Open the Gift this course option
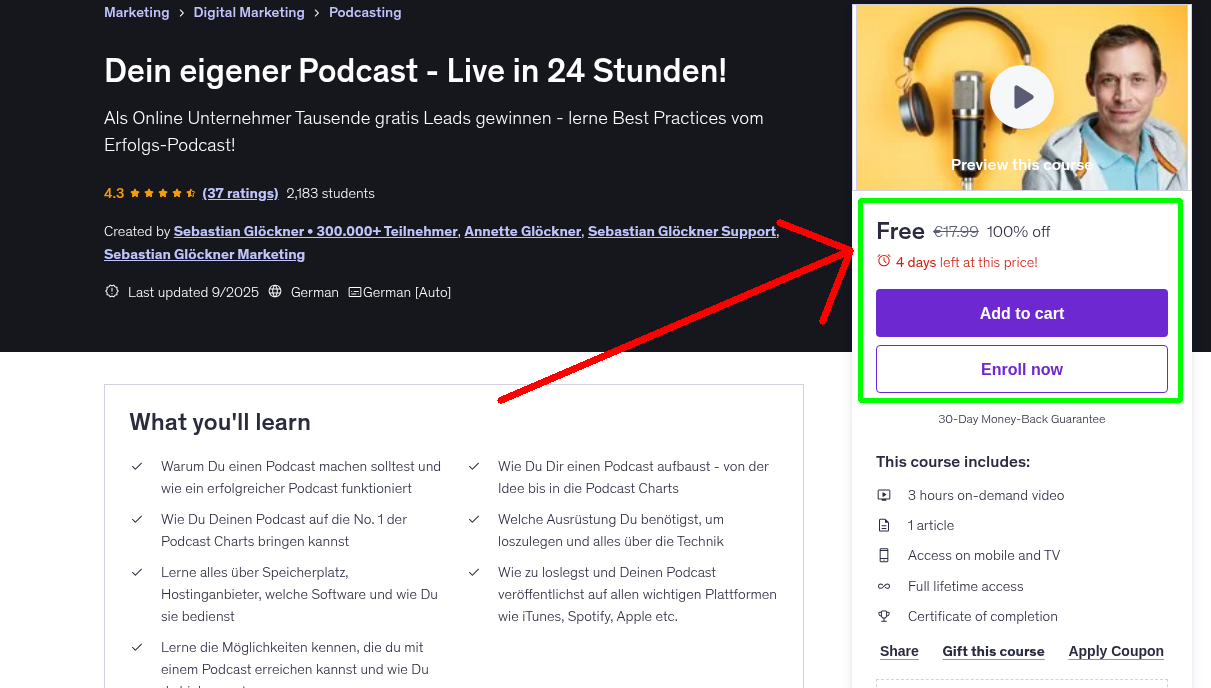1211x688 pixels. (x=993, y=651)
